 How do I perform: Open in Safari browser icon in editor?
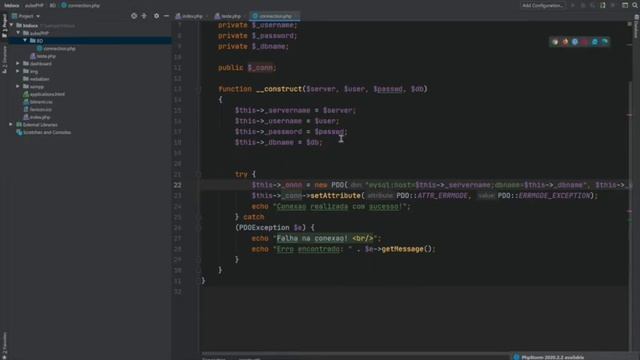coord(575,42)
